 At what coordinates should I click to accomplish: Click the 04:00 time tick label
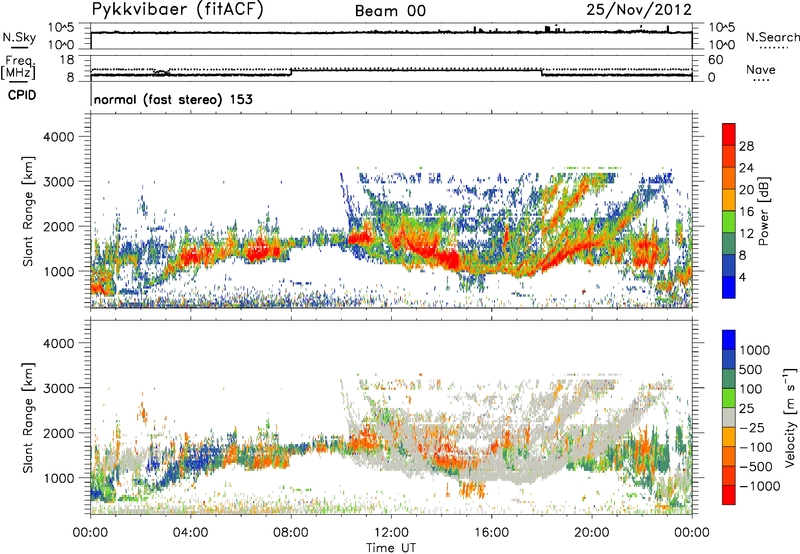[x=190, y=533]
